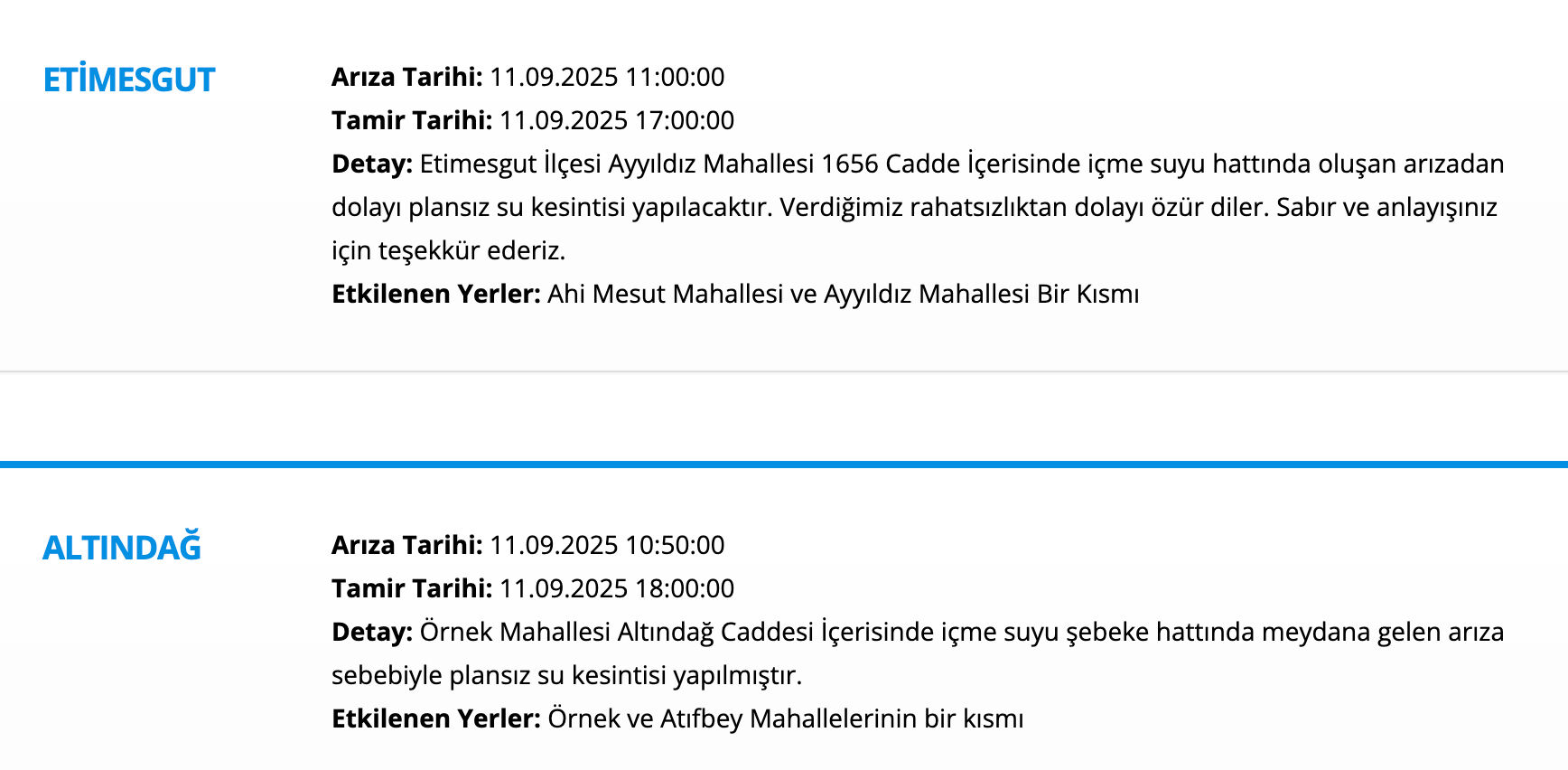The image size is (1568, 770).
Task: Click Etimesgut's Arıza Tarihi label
Action: click(406, 77)
